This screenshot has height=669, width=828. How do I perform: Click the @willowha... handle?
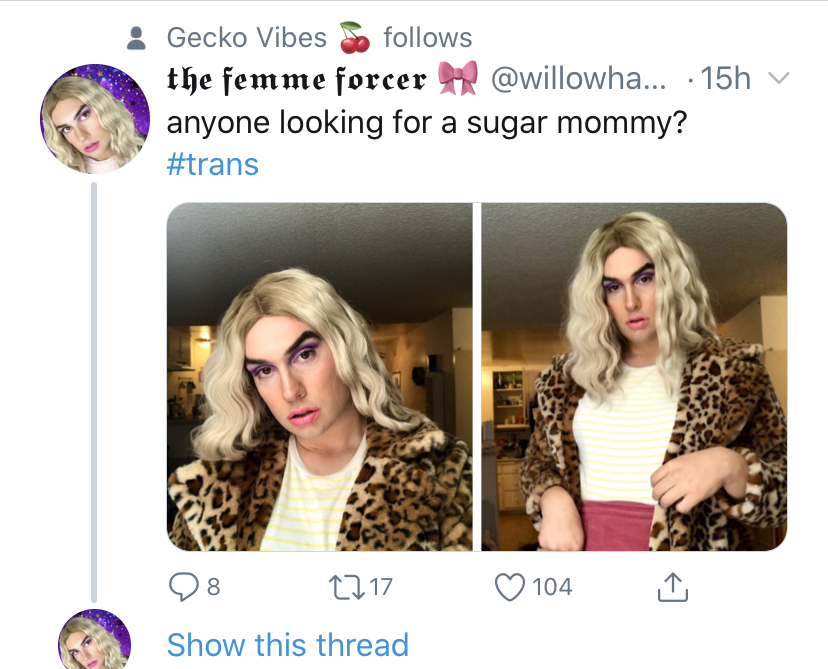coord(579,79)
